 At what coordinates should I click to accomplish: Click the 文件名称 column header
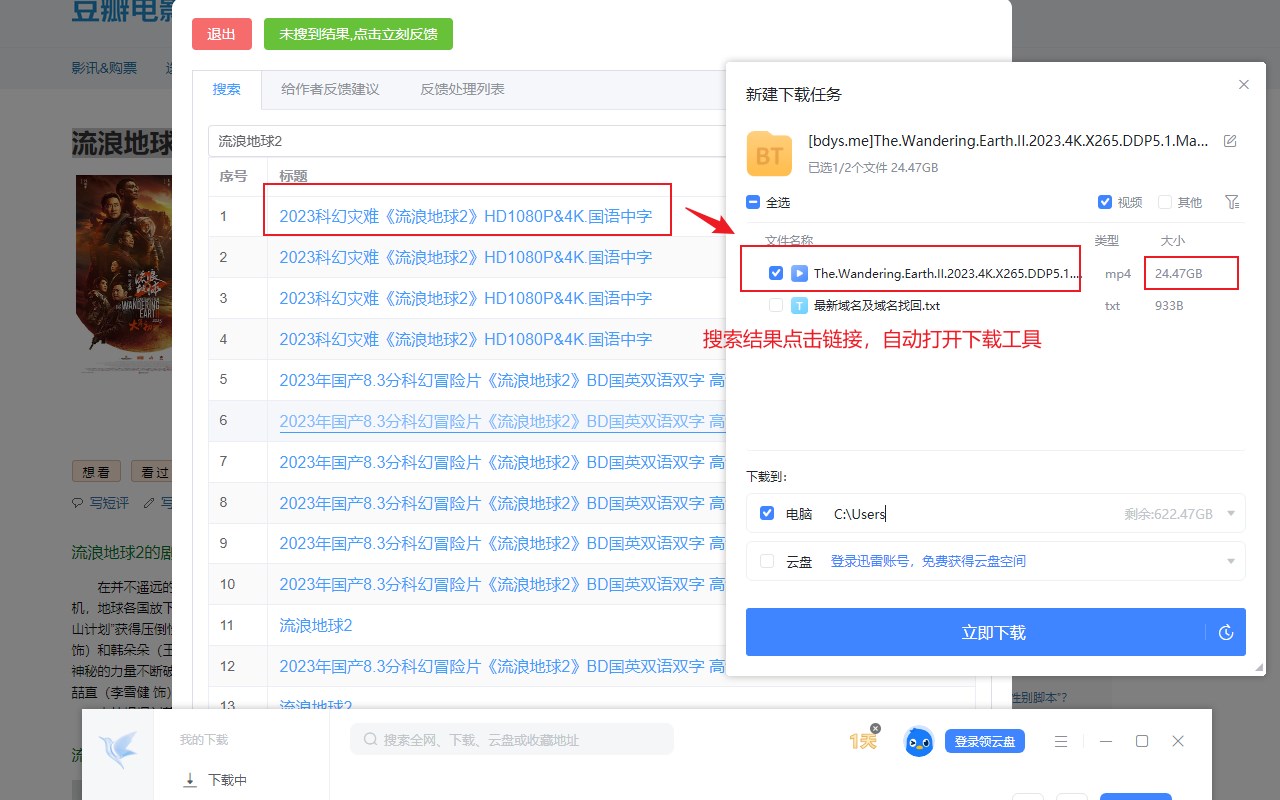(x=789, y=241)
